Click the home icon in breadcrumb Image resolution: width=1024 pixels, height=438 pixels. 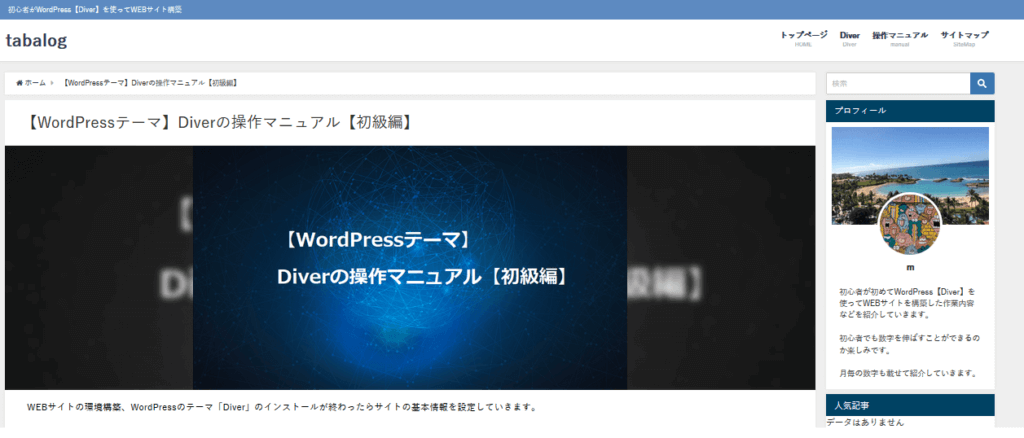(19, 83)
